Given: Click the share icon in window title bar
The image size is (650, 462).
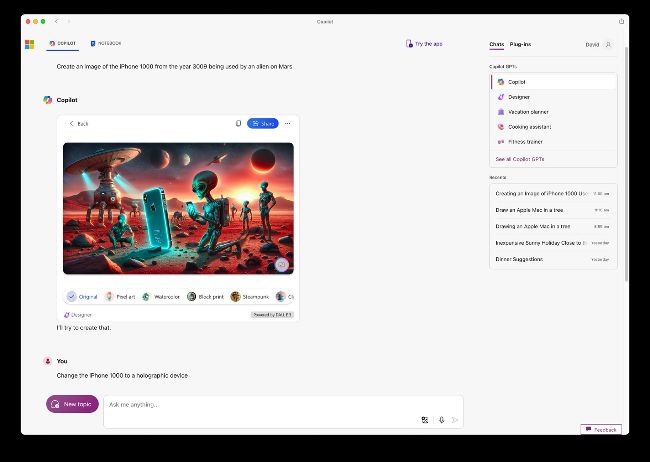Looking at the screenshot, I should (x=608, y=20).
